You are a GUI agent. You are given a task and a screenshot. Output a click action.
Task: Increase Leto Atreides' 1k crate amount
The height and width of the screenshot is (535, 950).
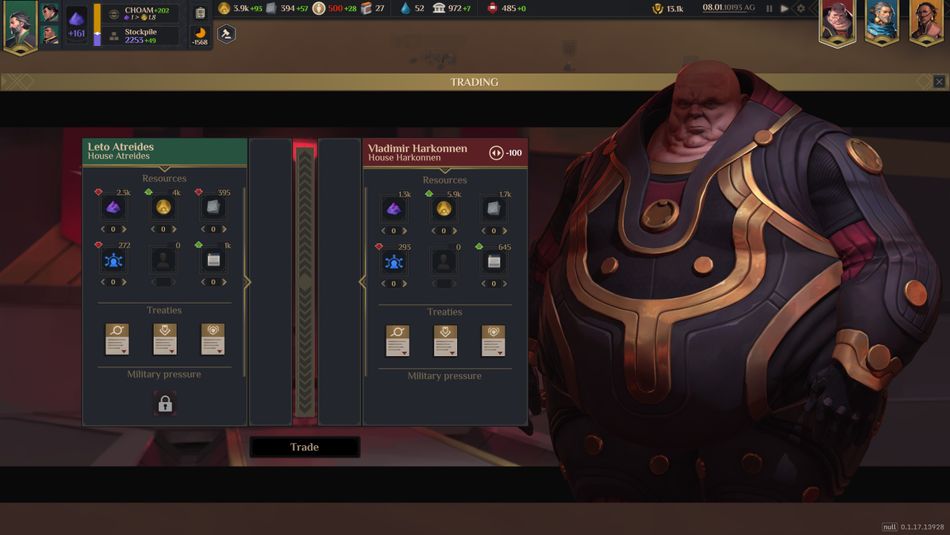click(x=224, y=282)
